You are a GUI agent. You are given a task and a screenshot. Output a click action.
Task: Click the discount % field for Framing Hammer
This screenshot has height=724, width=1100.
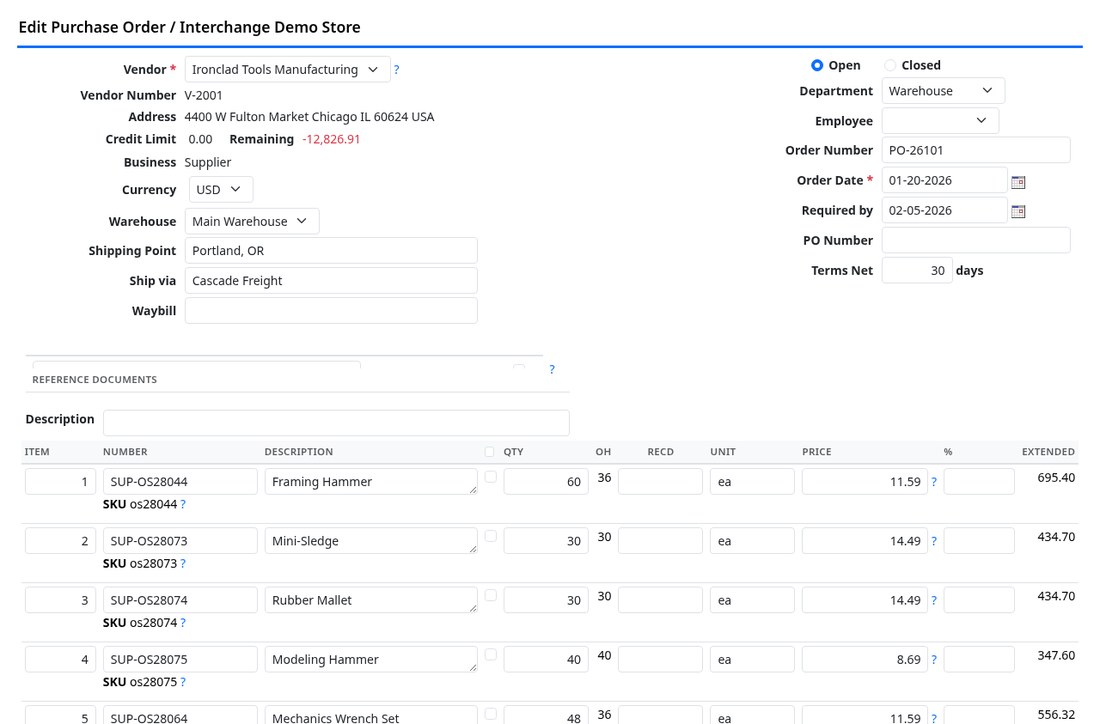[x=979, y=482]
